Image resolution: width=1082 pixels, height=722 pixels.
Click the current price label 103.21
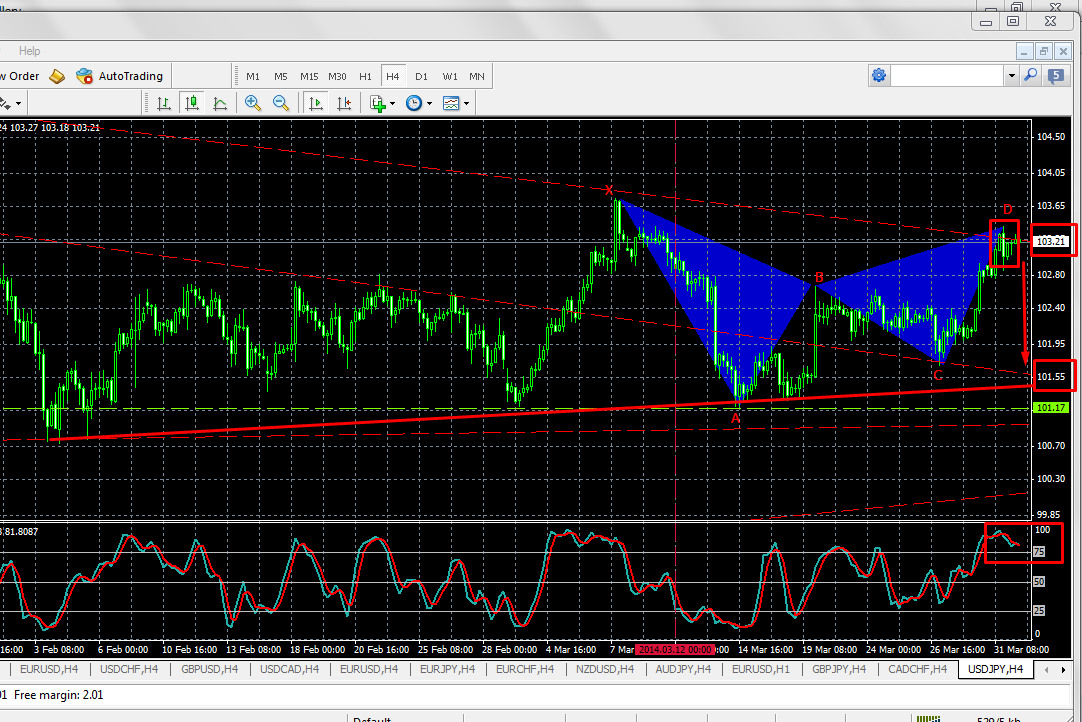click(1051, 242)
